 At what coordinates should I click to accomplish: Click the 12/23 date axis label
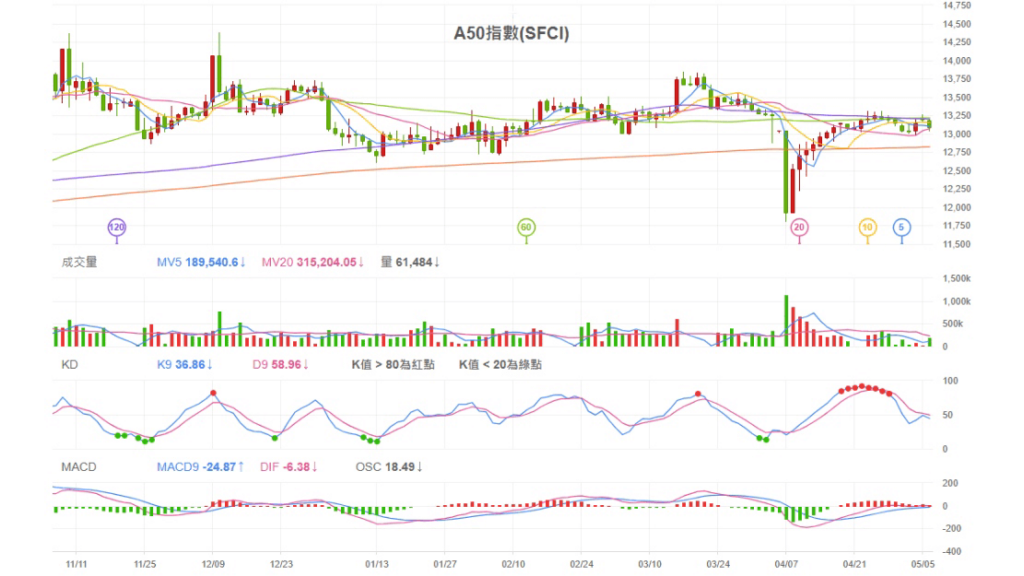click(281, 564)
